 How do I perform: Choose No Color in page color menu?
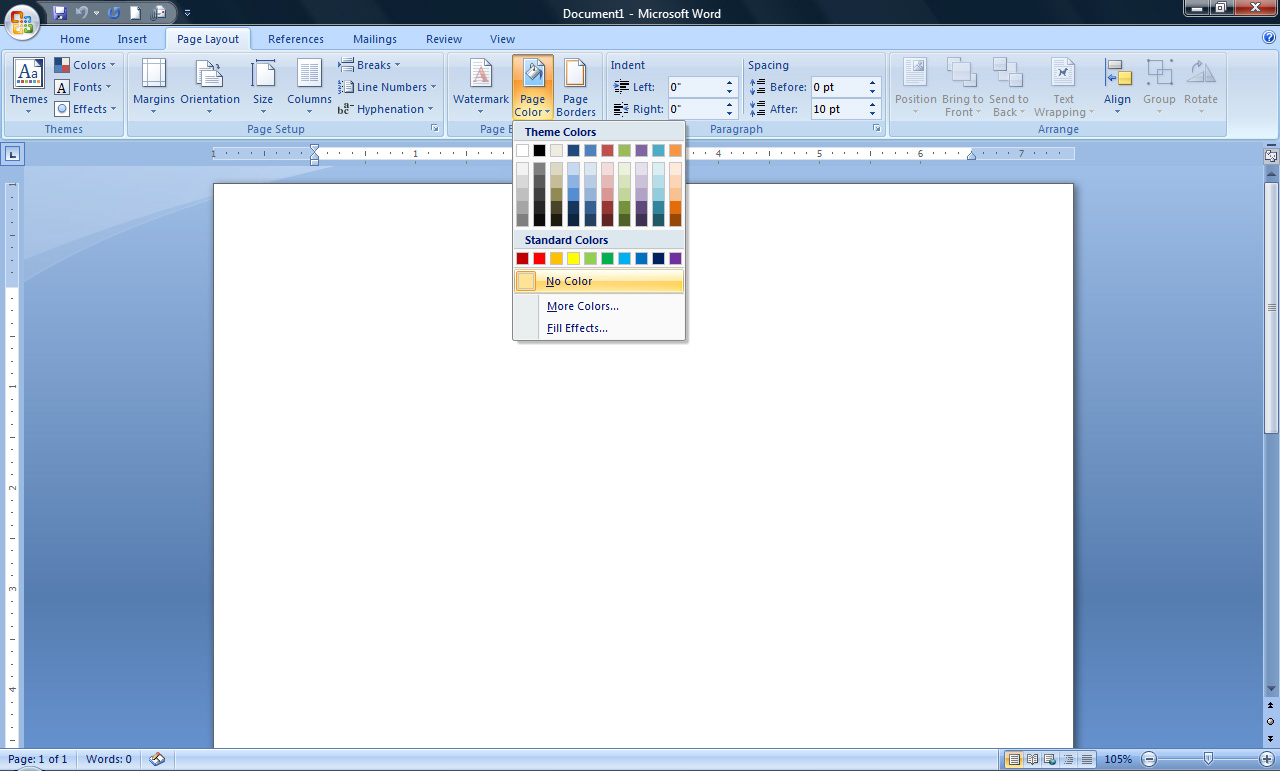coord(599,281)
